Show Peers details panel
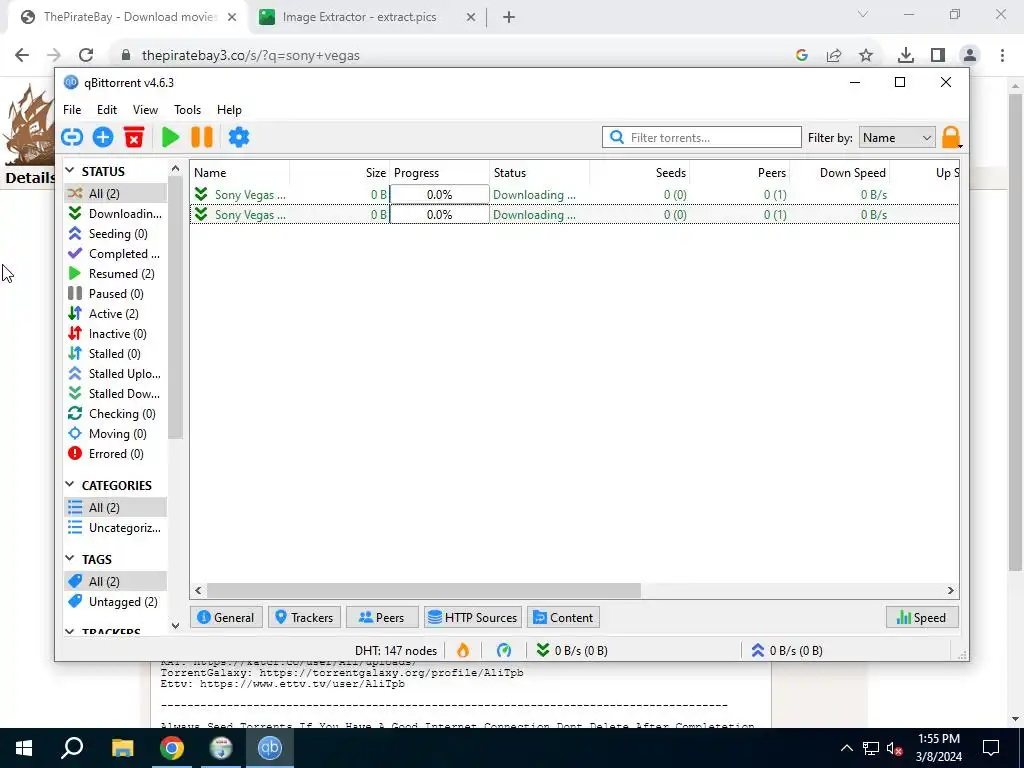1024x768 pixels. coord(382,617)
